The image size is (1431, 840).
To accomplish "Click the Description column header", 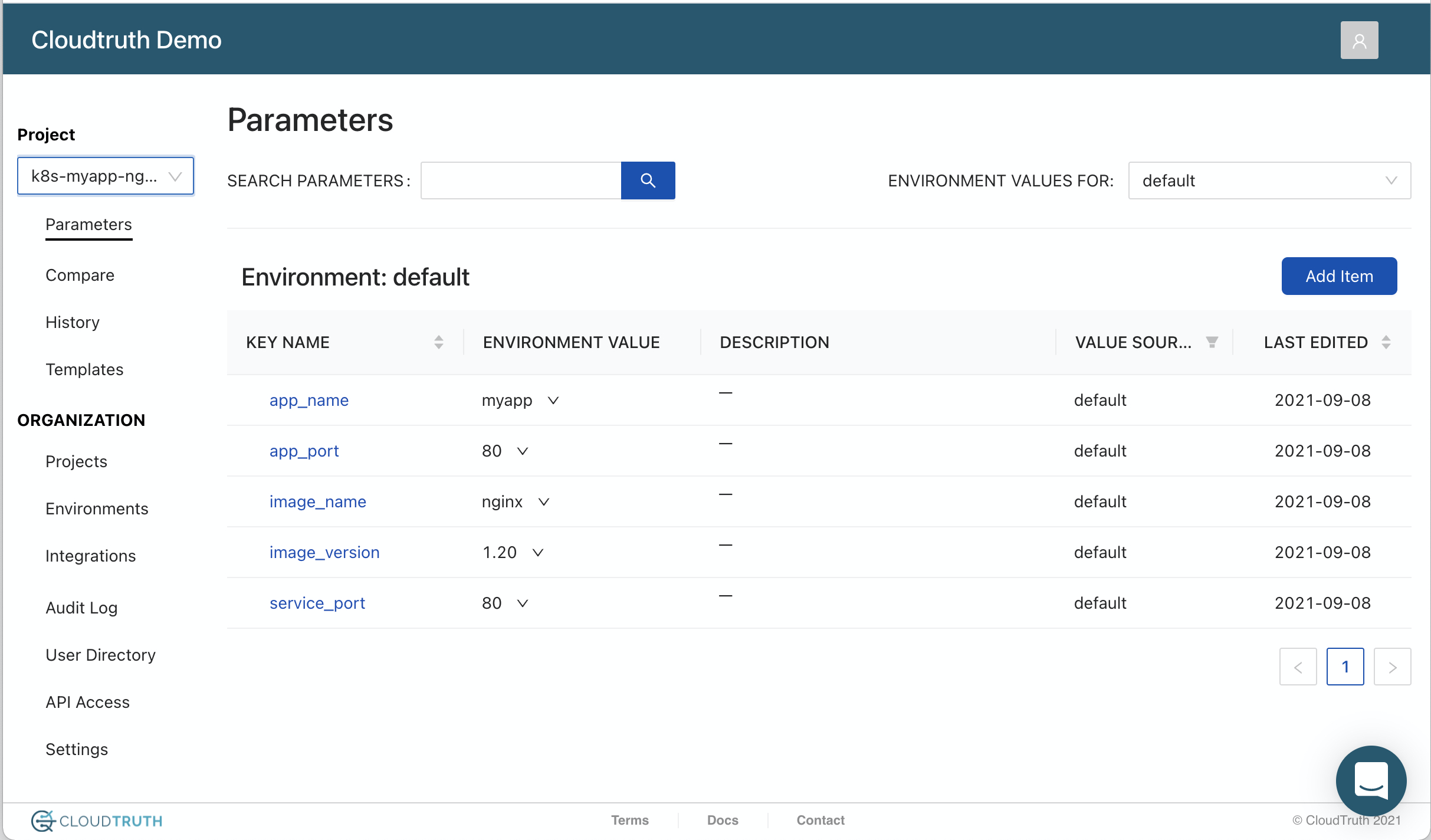I will coord(774,343).
